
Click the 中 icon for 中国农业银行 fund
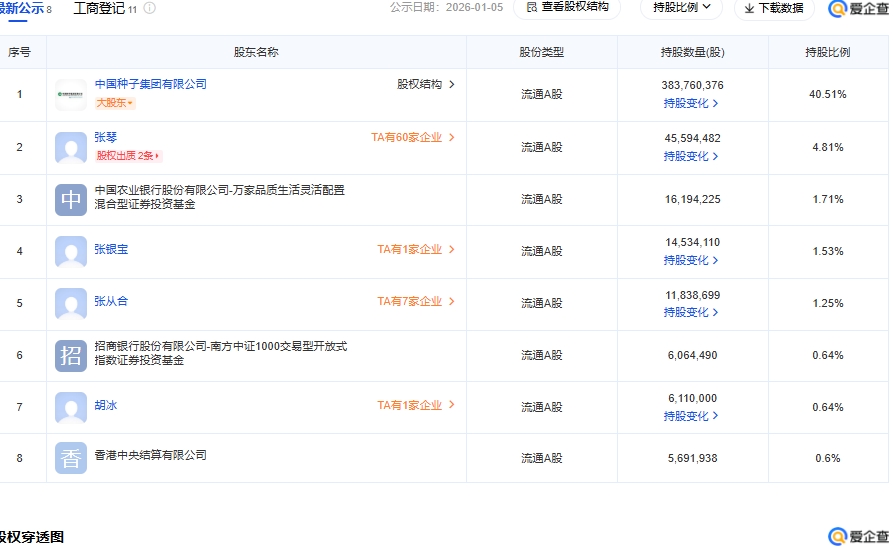tap(71, 200)
